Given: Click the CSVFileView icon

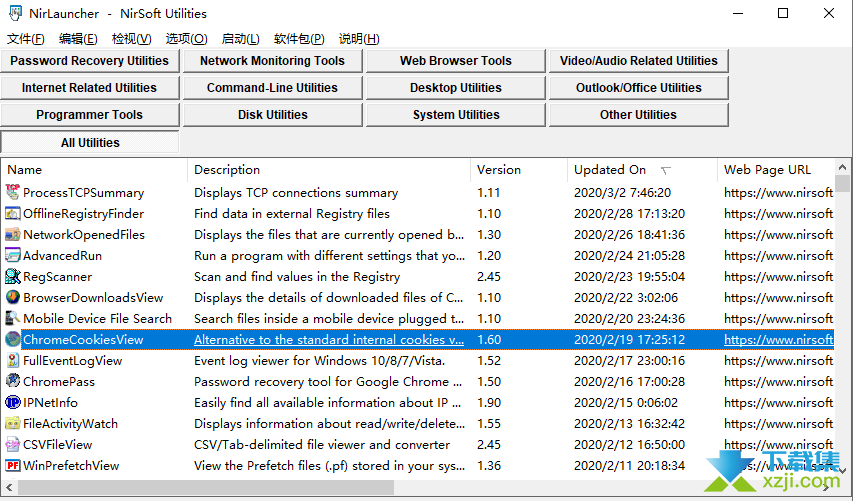Looking at the screenshot, I should tap(13, 444).
